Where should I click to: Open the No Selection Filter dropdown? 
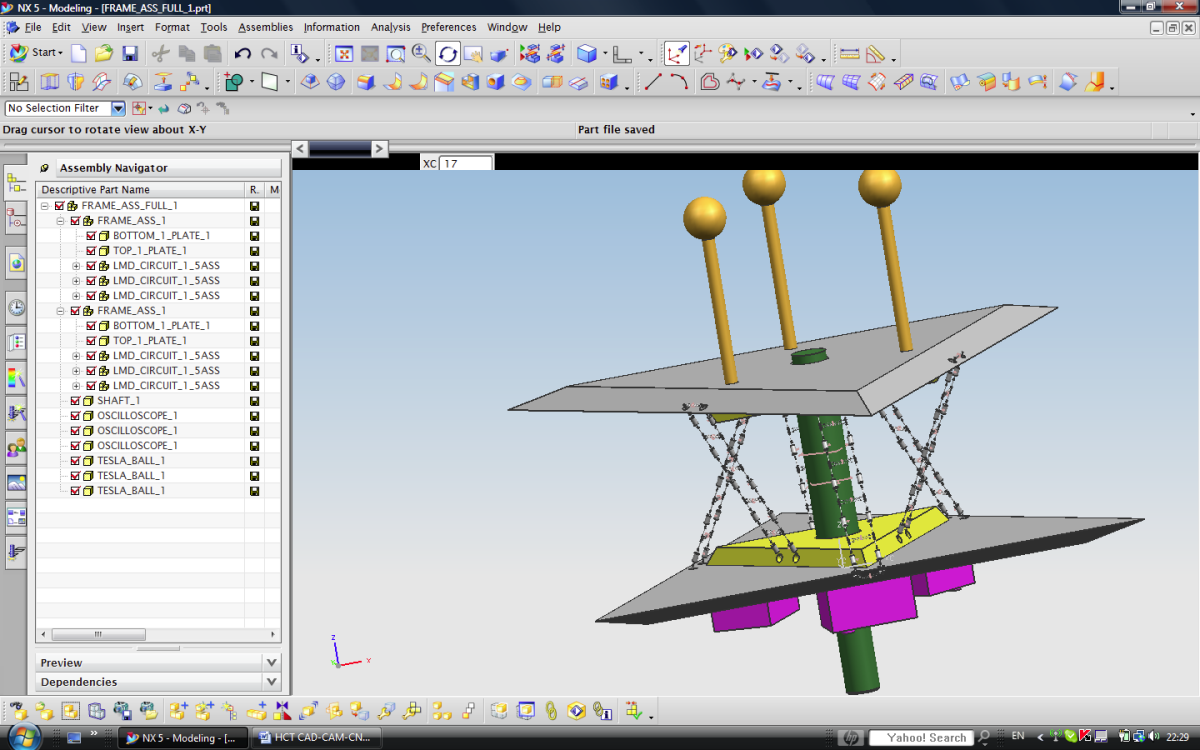coord(118,108)
